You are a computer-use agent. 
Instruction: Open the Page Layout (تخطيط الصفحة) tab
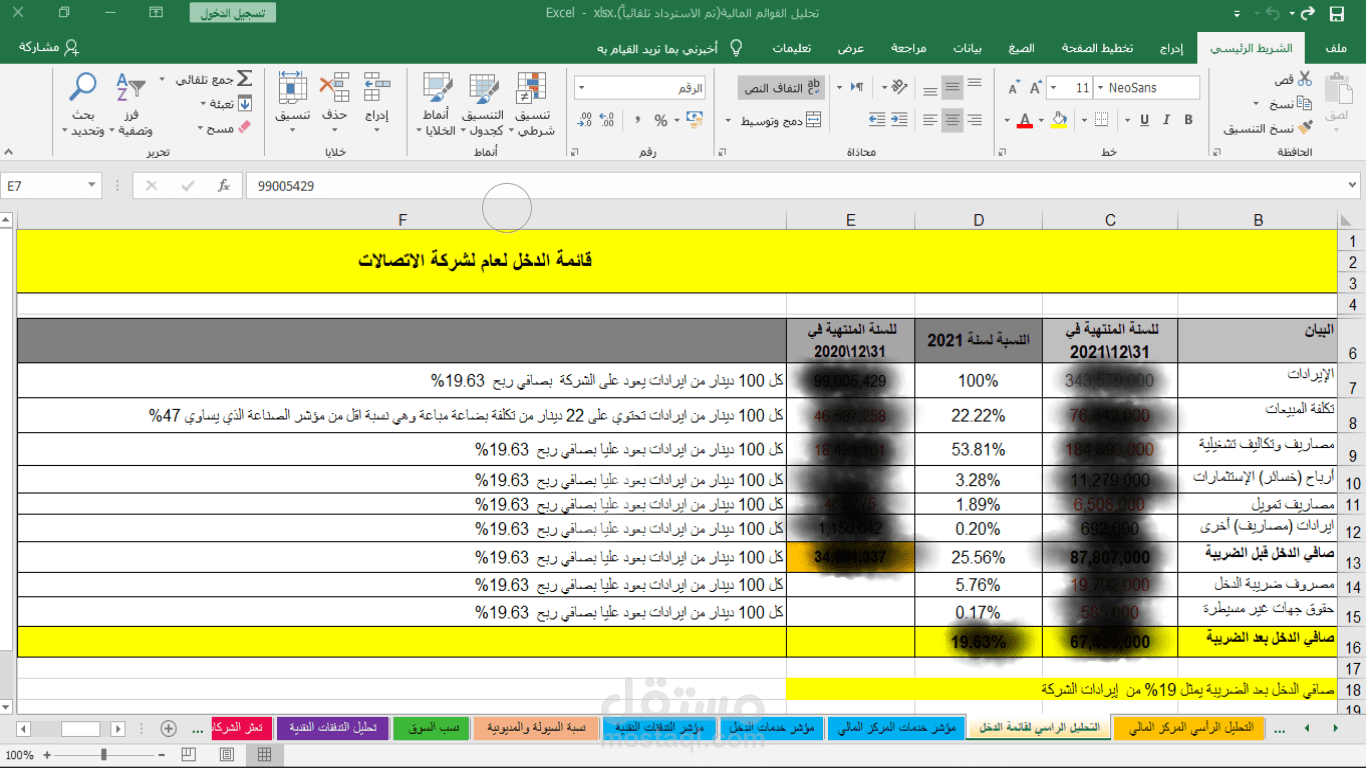1096,48
